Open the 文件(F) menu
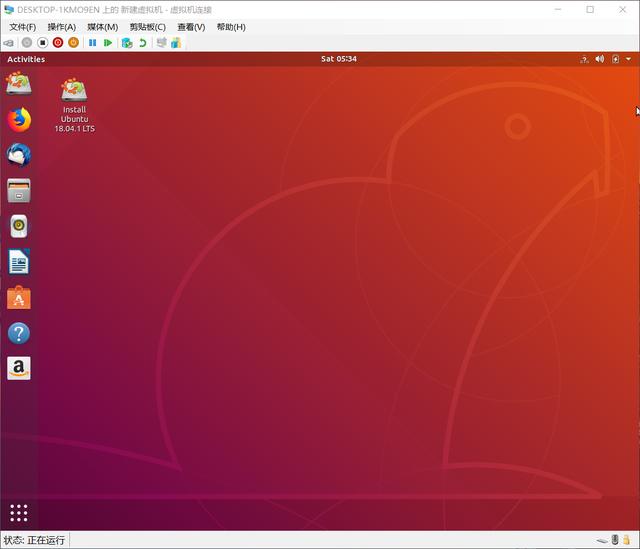The height and width of the screenshot is (549, 640). click(x=23, y=27)
